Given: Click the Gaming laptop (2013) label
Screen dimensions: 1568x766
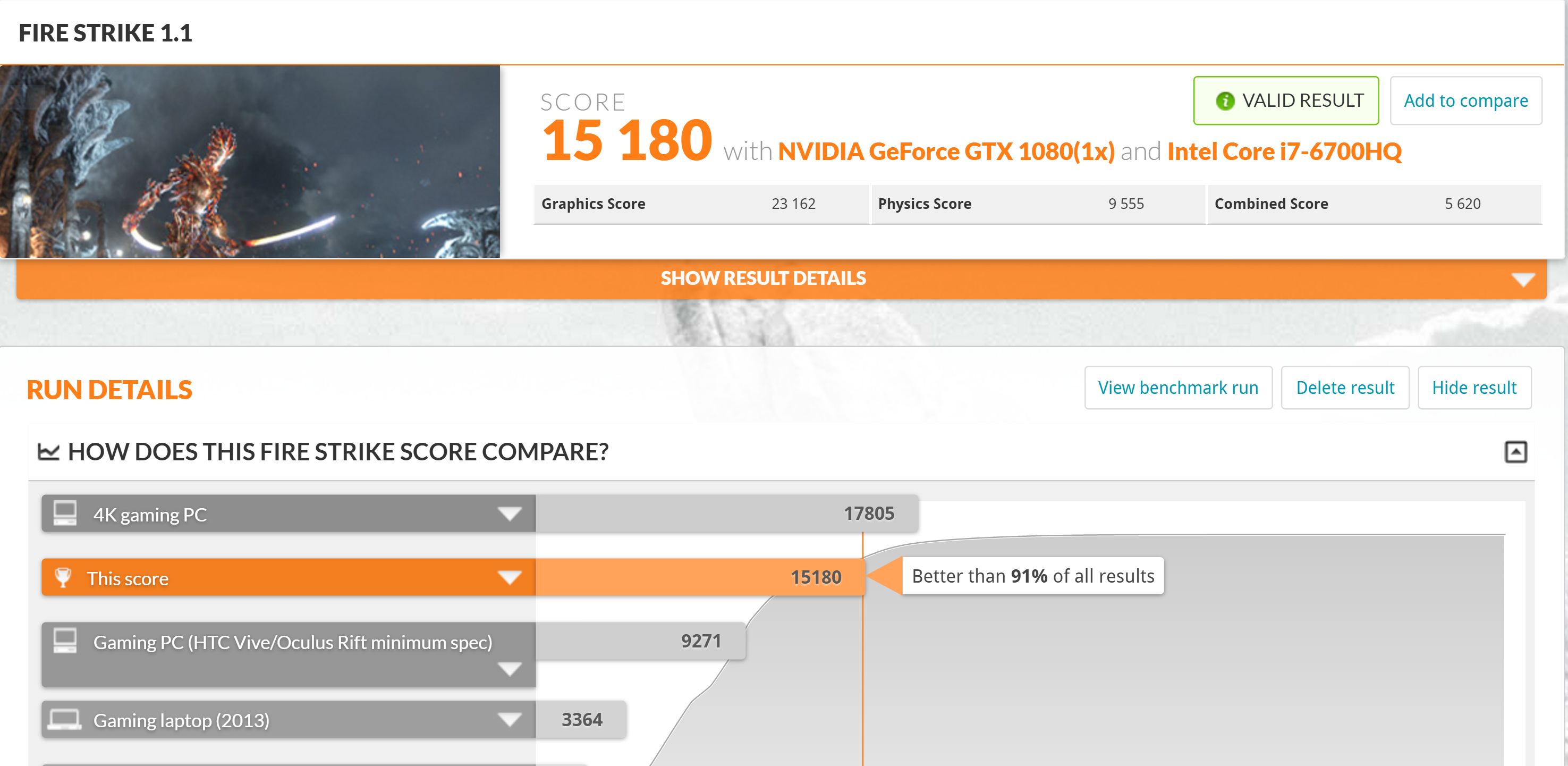Looking at the screenshot, I should click(181, 721).
